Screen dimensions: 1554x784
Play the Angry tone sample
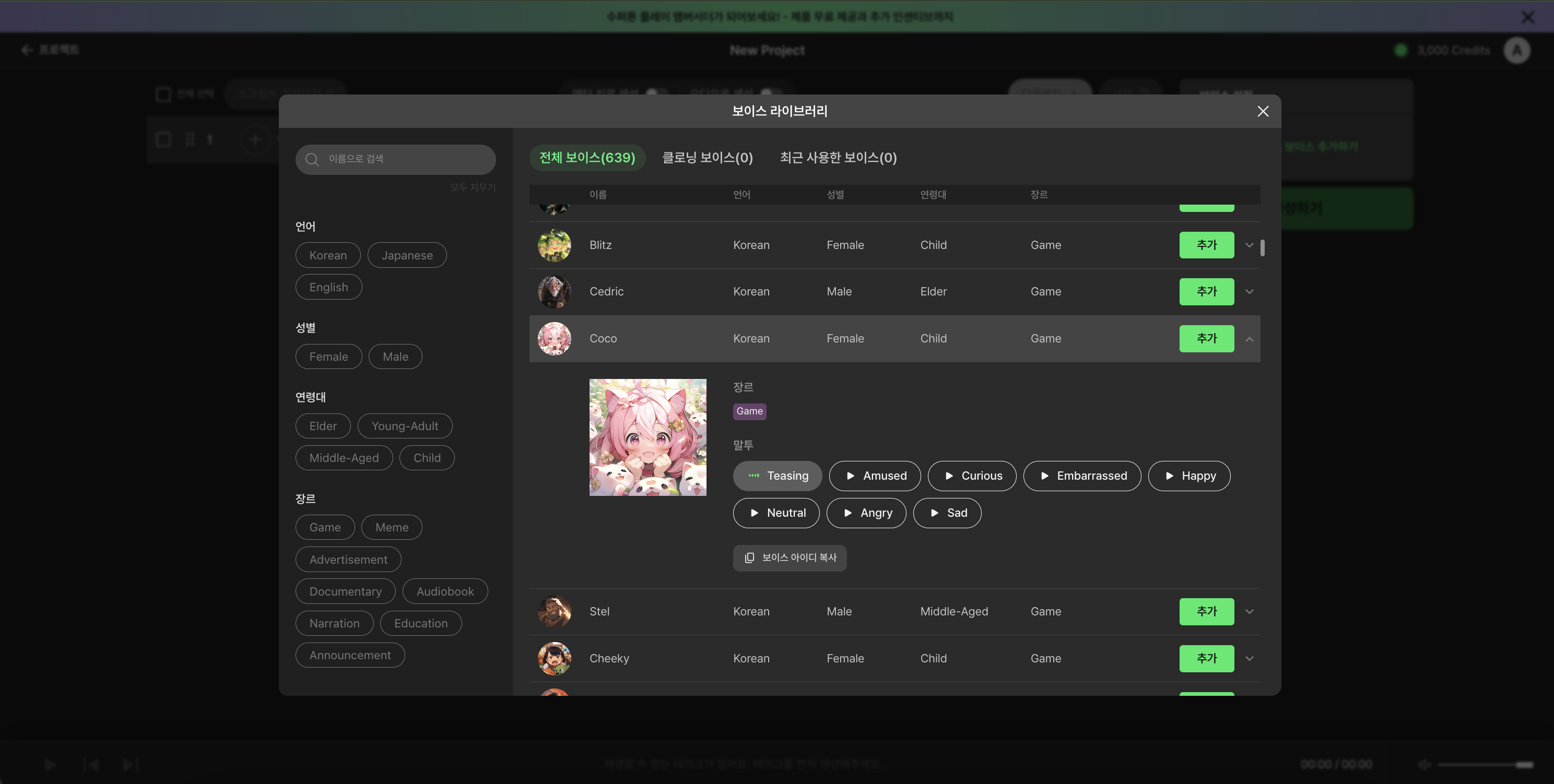coord(866,513)
